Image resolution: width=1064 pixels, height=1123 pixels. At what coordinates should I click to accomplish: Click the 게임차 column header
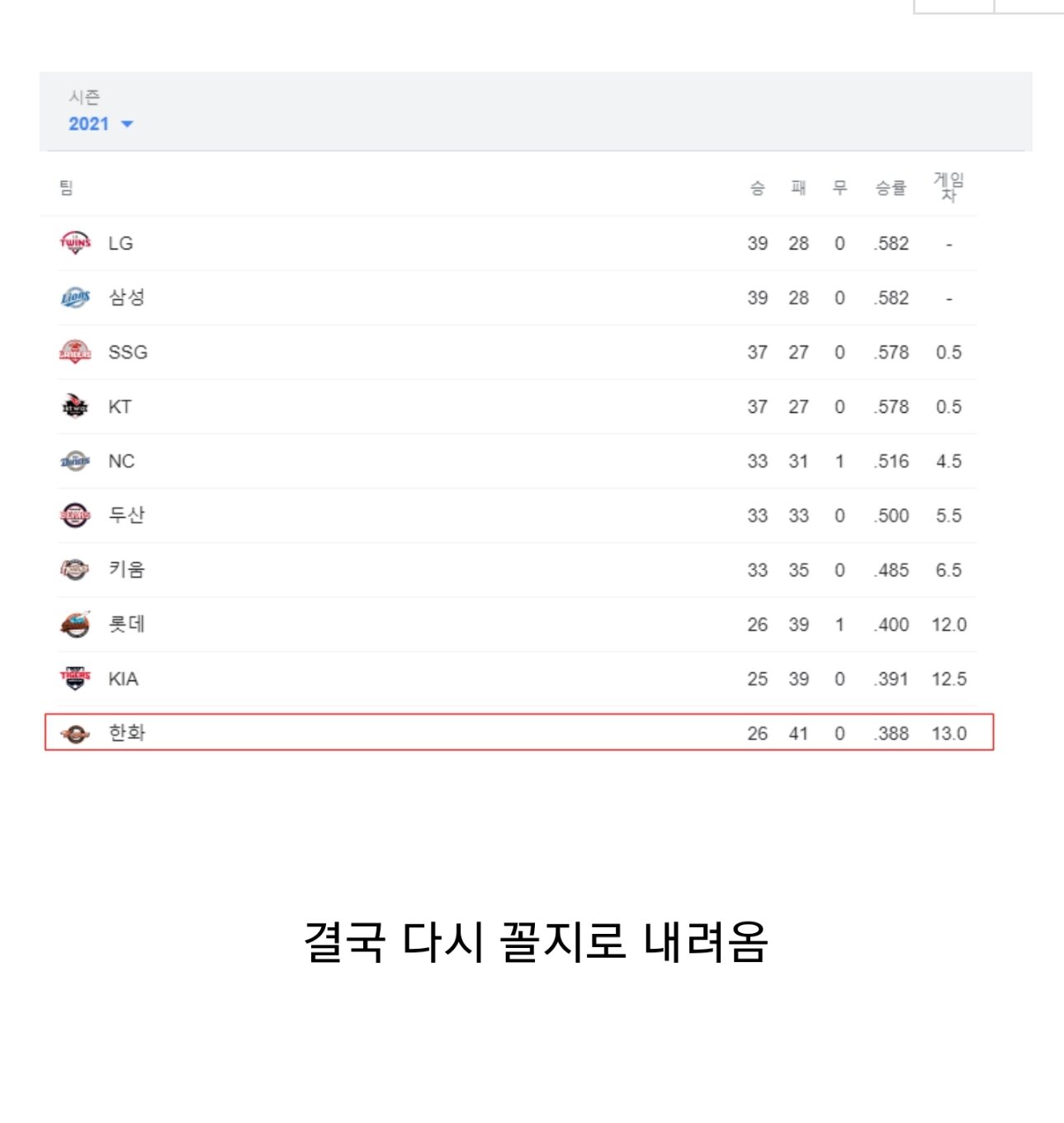point(948,187)
